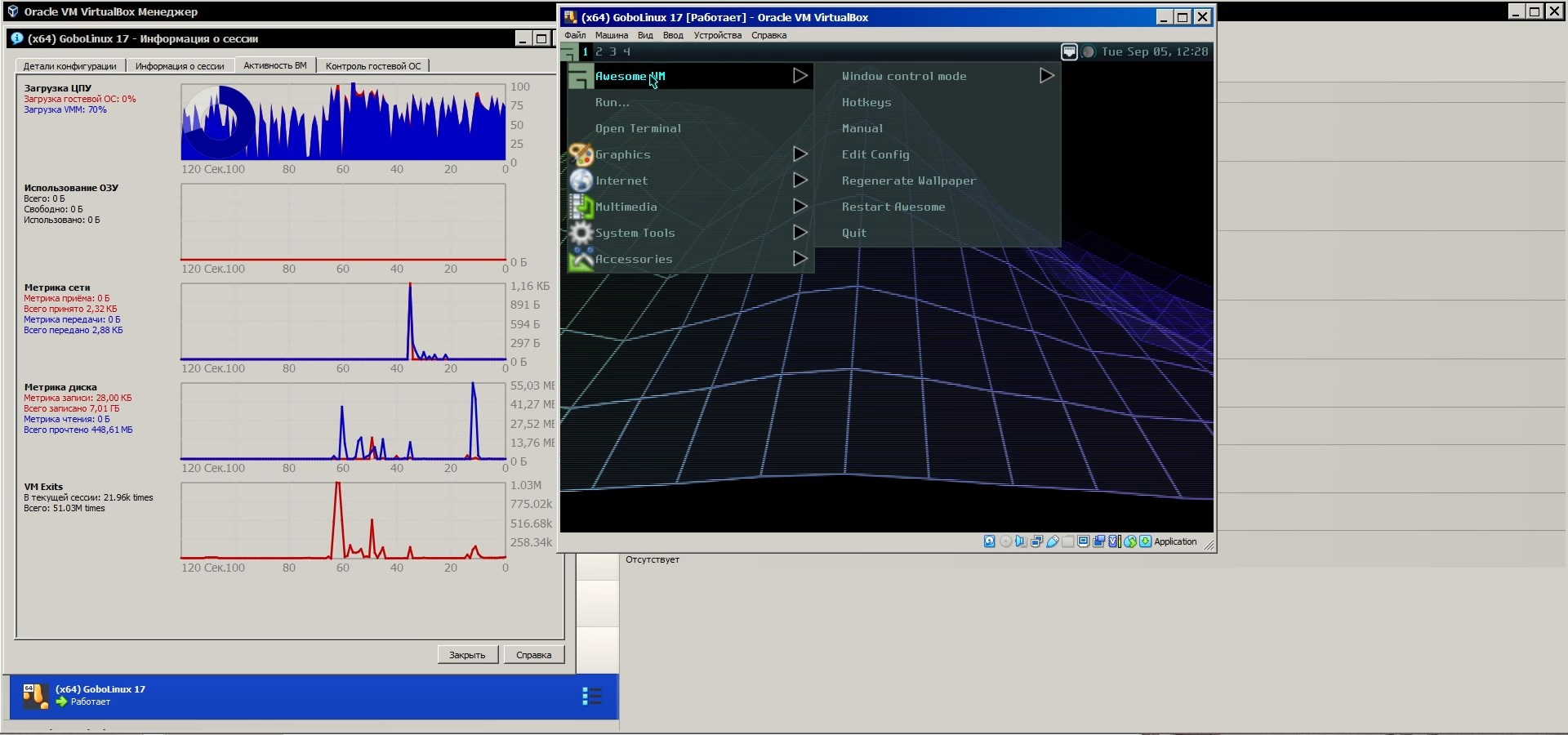The height and width of the screenshot is (735, 1568).
Task: Expand the Graphics submenu arrow
Action: (800, 154)
